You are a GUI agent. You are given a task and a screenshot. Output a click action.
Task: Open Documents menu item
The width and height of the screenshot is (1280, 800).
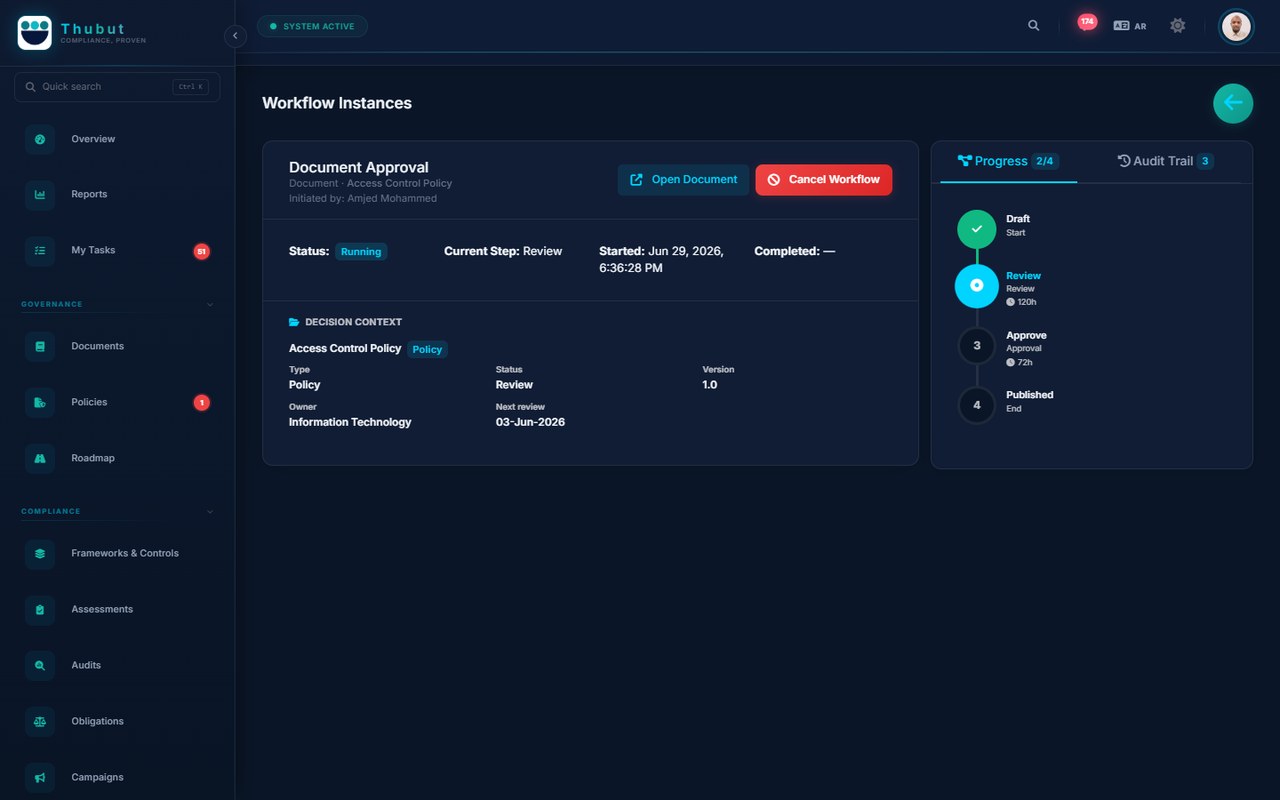(x=117, y=347)
